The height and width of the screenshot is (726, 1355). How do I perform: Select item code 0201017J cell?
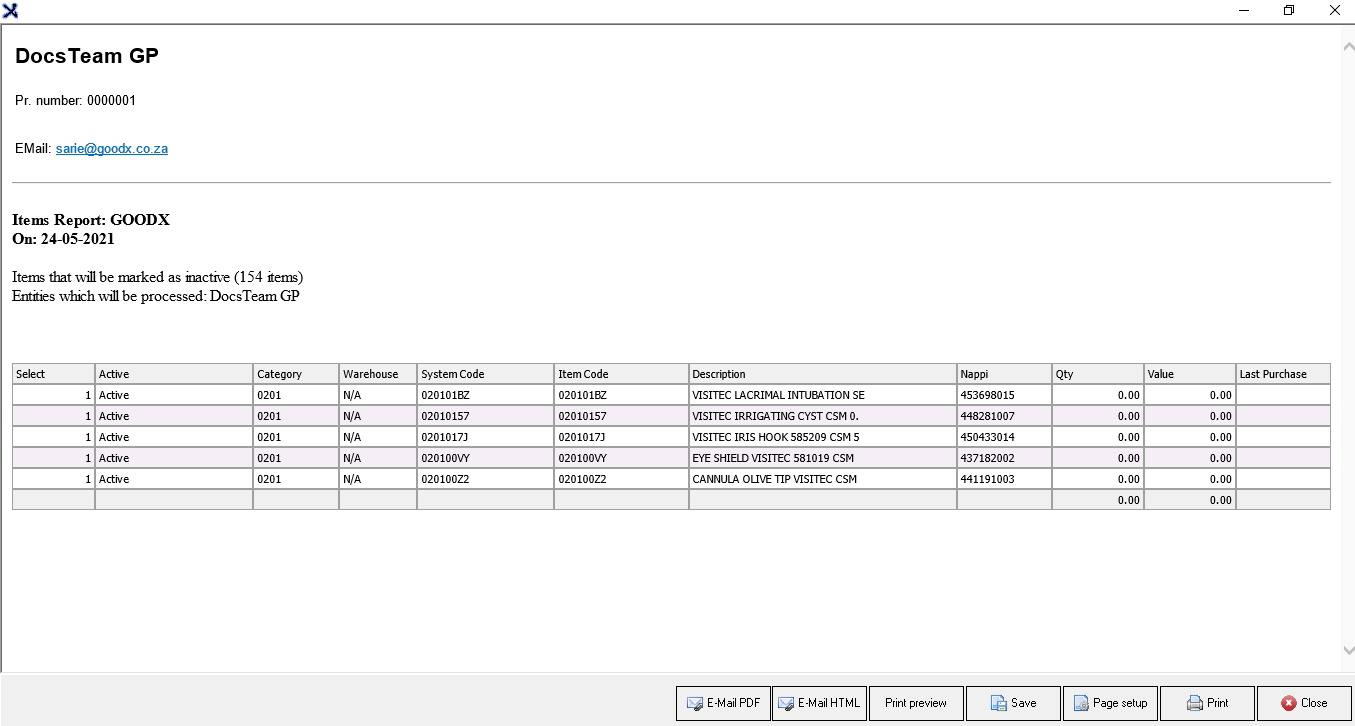pos(581,437)
